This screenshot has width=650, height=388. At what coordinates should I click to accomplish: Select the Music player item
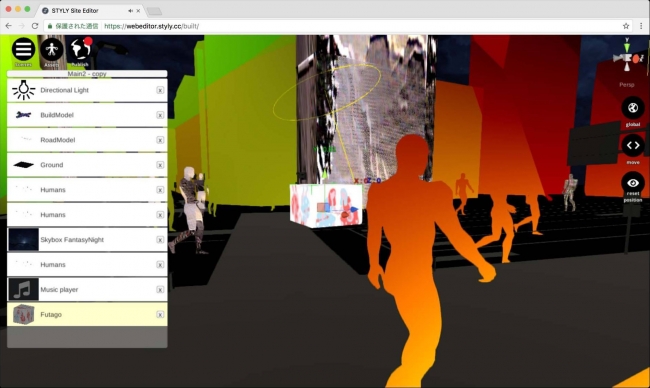87,289
